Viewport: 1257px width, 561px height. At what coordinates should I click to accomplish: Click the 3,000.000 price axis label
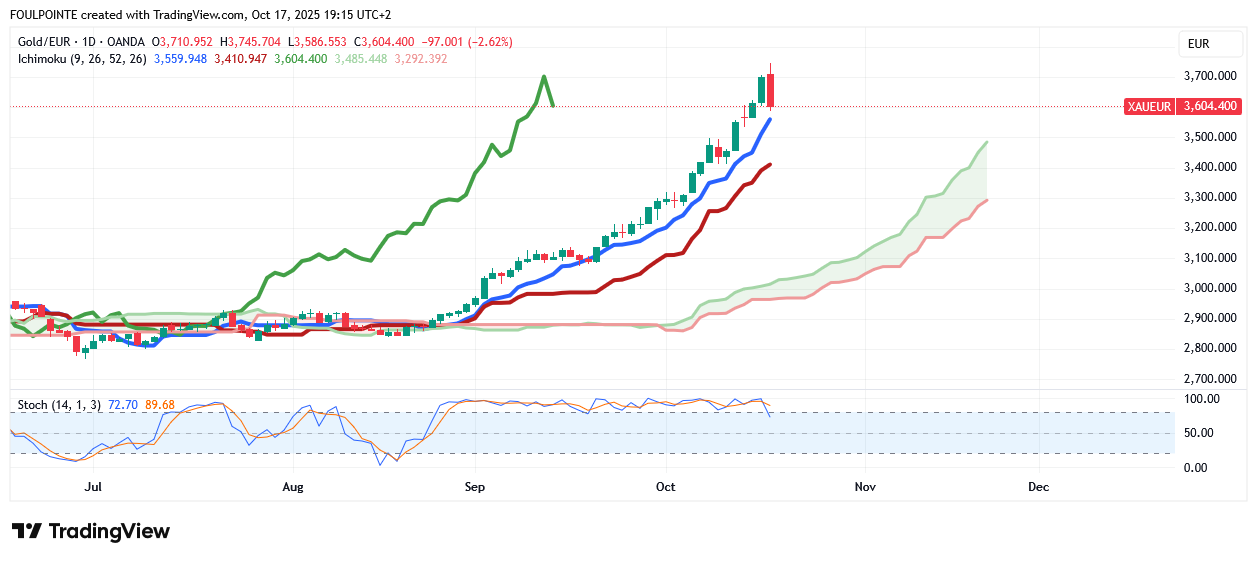click(1212, 288)
